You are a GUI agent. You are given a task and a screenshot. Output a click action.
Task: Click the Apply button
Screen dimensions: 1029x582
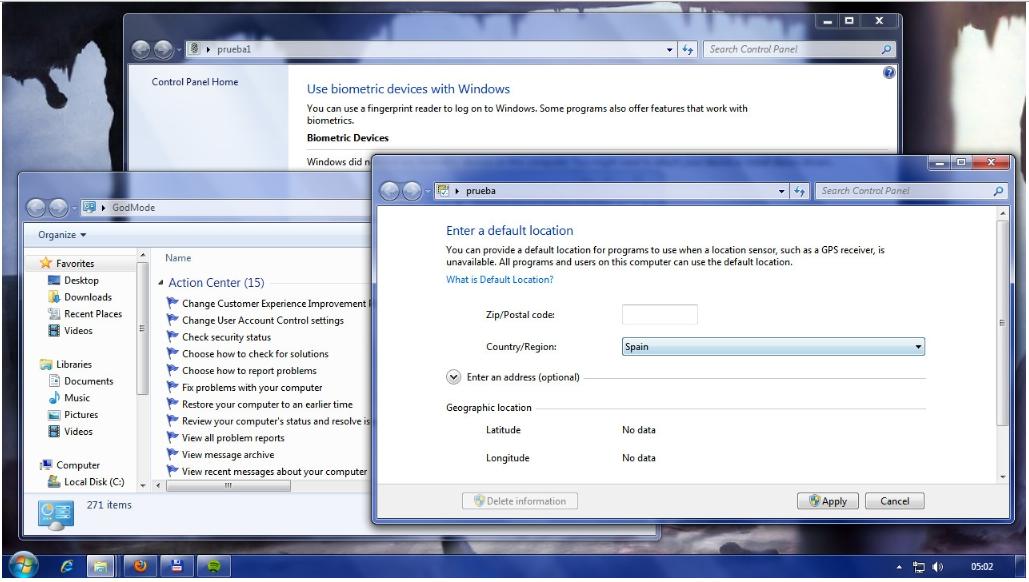pyautogui.click(x=828, y=501)
